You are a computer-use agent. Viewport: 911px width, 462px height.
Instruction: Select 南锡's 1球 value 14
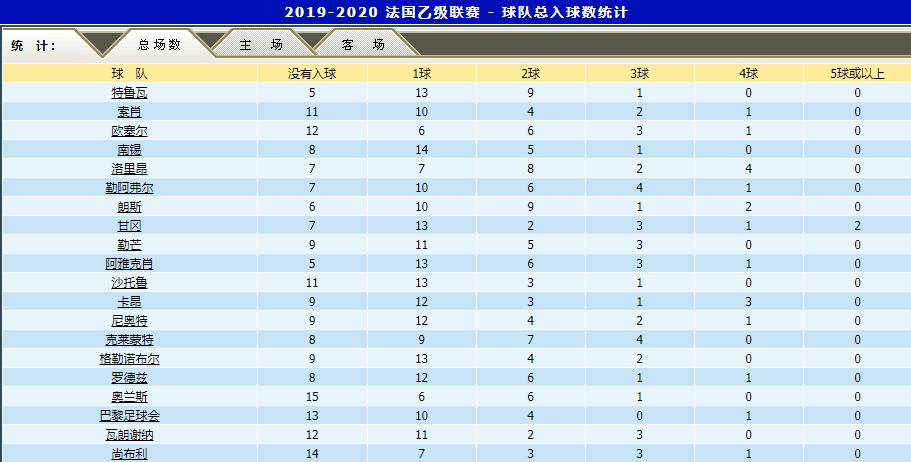[x=422, y=150]
